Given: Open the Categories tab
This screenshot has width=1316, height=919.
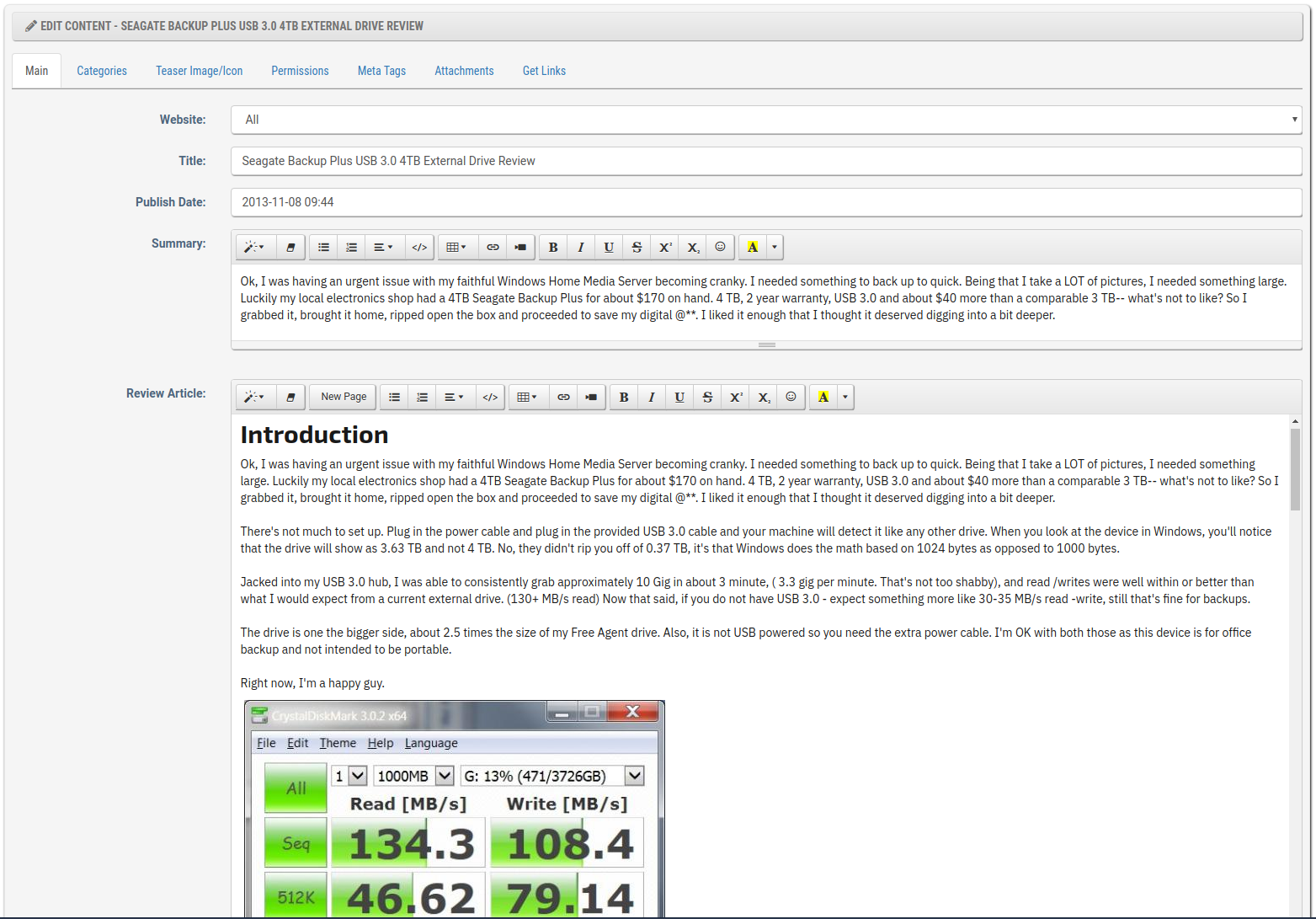Looking at the screenshot, I should coord(102,71).
